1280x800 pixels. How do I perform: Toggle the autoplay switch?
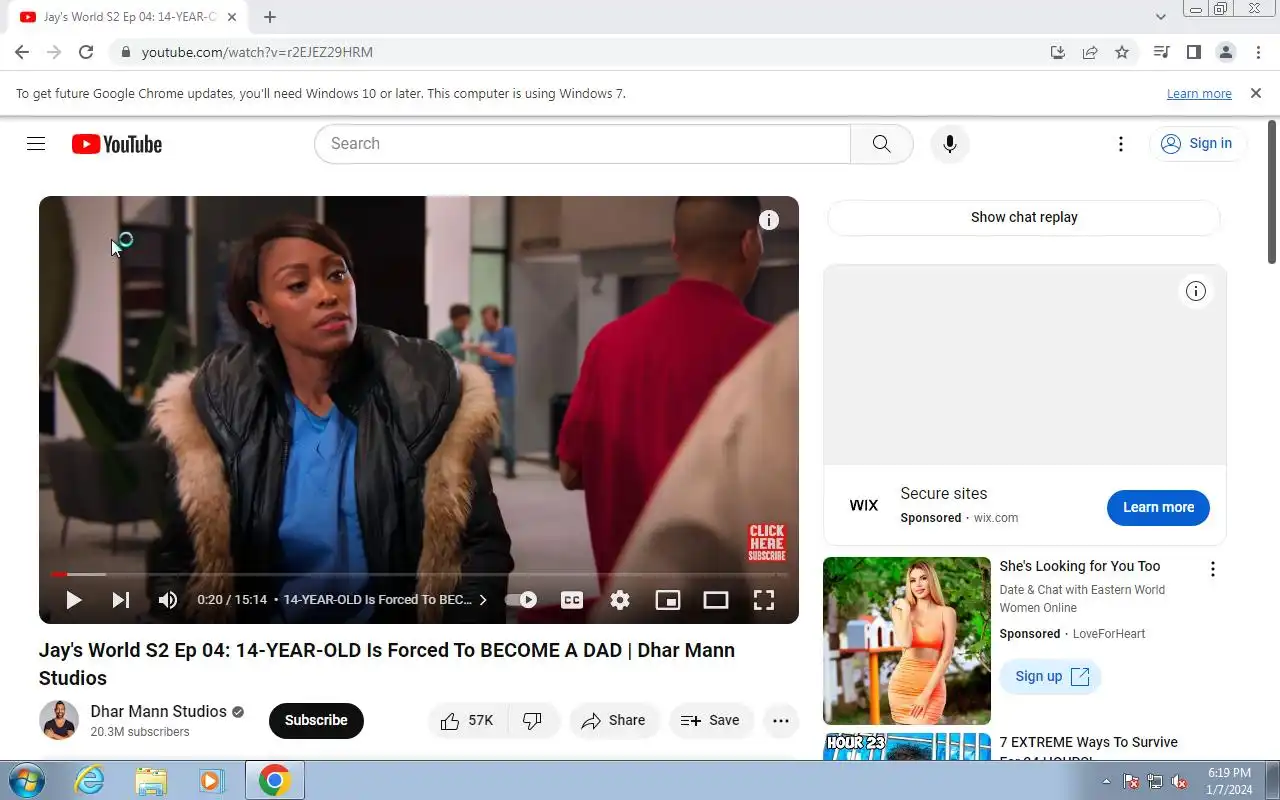click(521, 600)
